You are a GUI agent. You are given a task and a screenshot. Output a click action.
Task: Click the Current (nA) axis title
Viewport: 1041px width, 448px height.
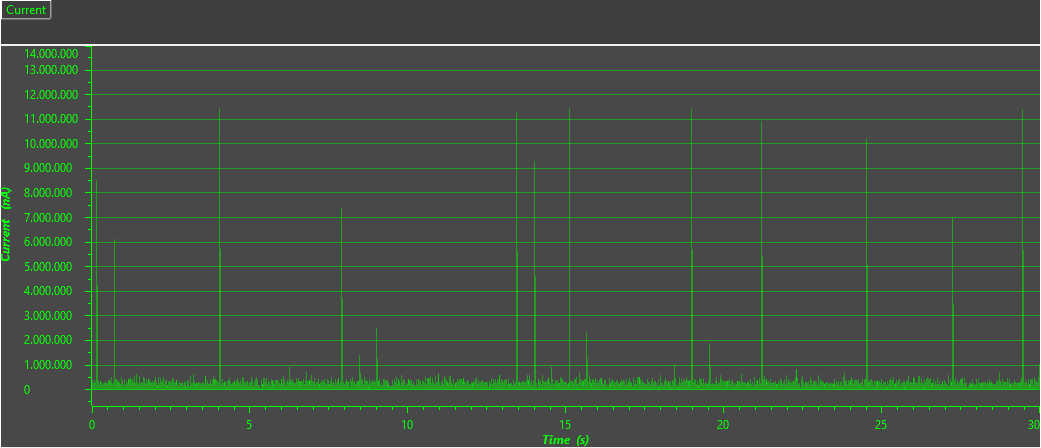click(8, 224)
